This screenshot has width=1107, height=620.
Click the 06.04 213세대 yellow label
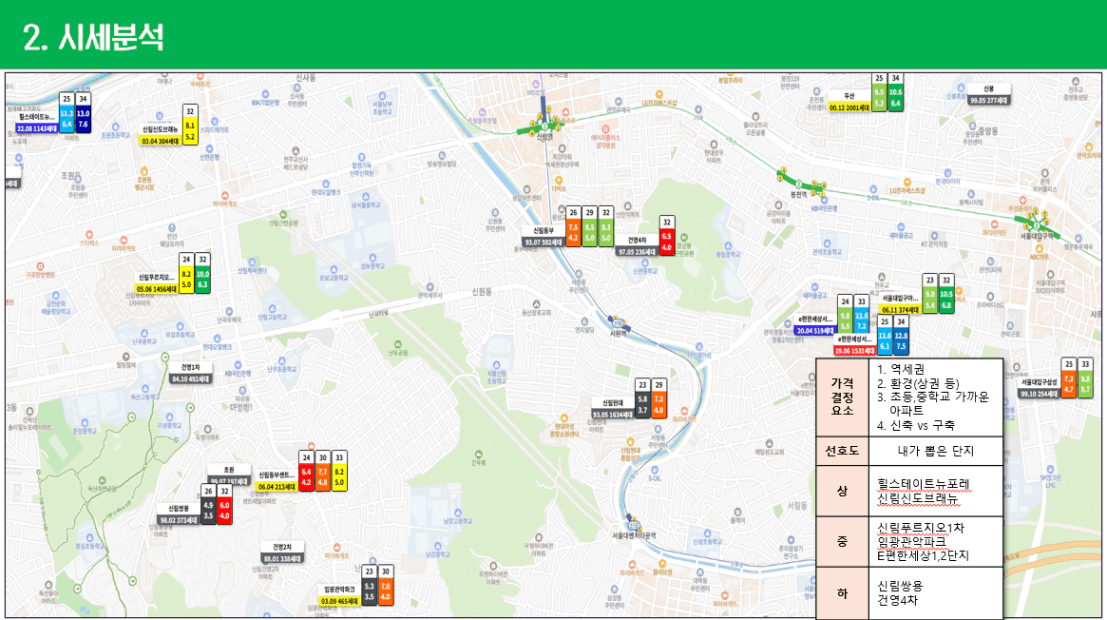tap(277, 487)
